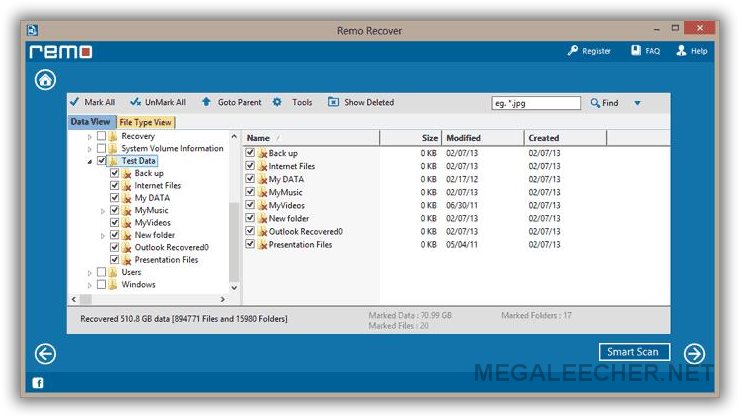Uncheck Back up checkbox in file list
The image size is (740, 418).
click(250, 153)
